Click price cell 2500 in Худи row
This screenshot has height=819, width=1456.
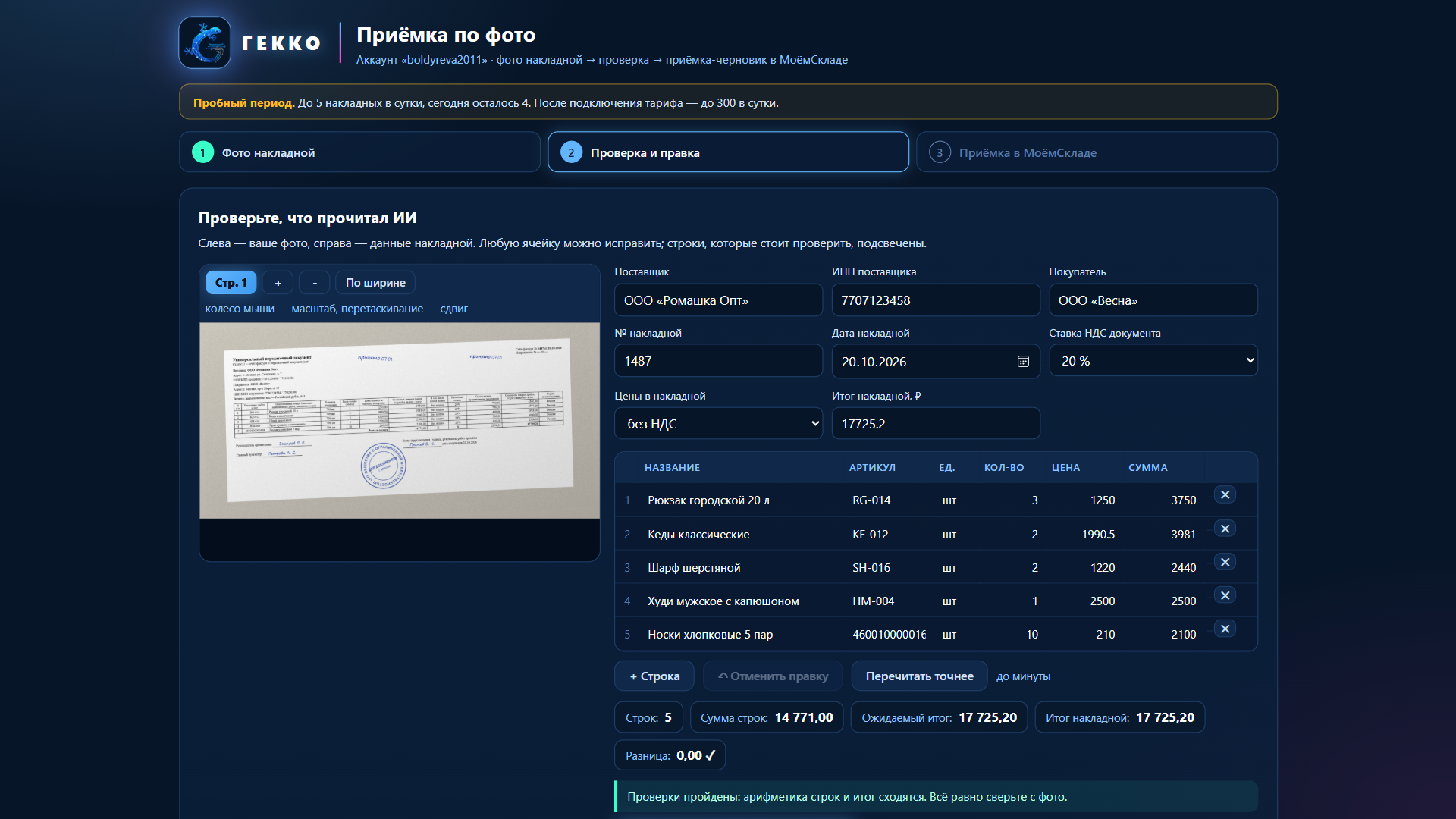tap(1102, 601)
